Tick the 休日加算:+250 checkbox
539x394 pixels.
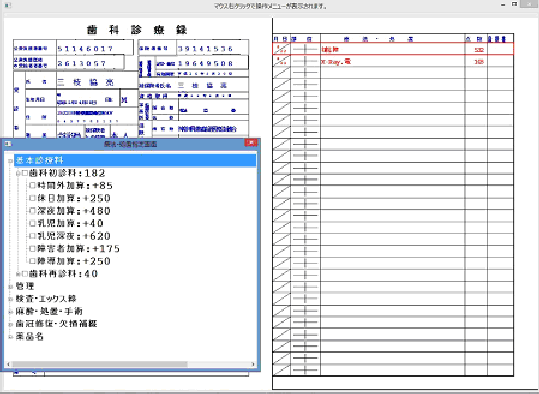[x=33, y=198]
